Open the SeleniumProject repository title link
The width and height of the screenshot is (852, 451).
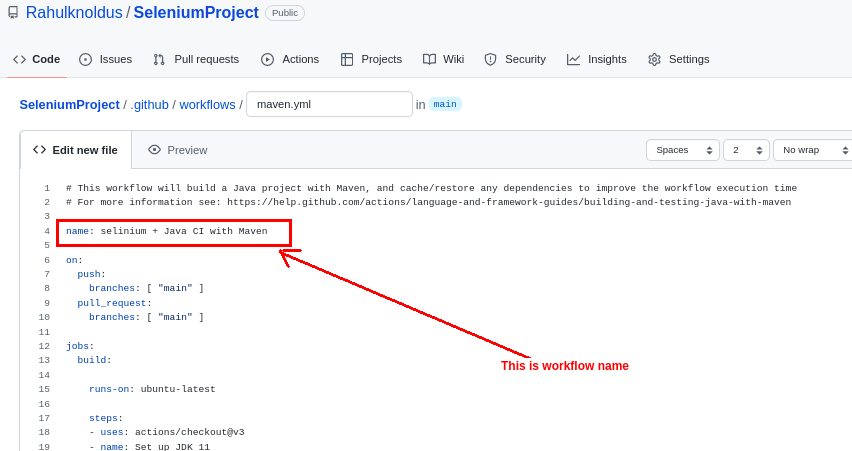click(196, 12)
